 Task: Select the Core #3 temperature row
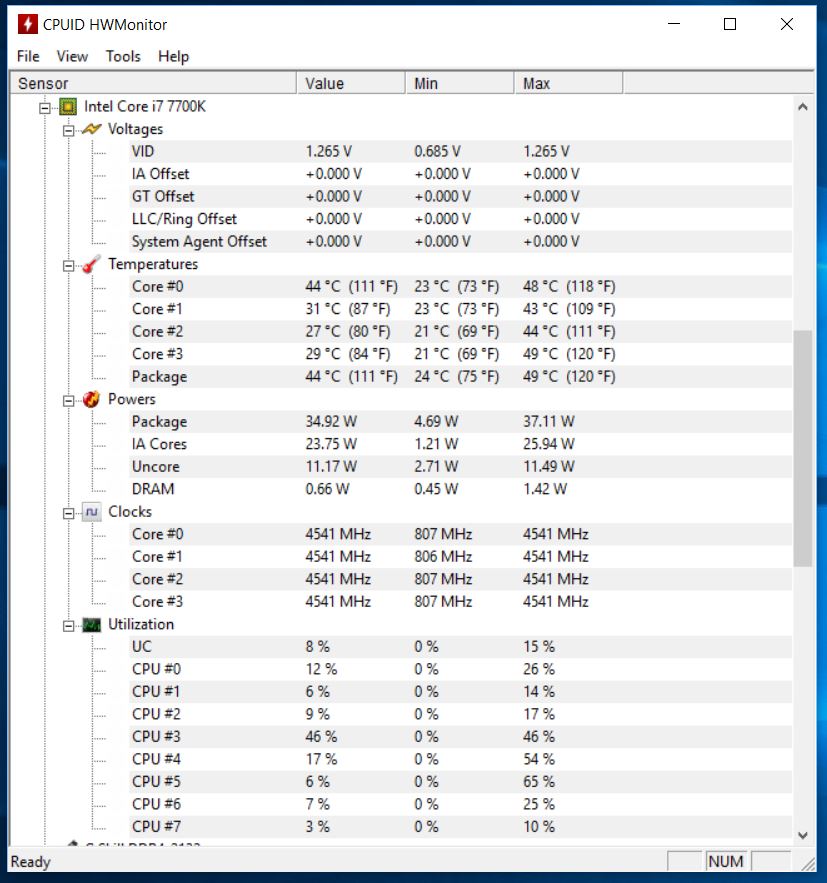pyautogui.click(x=460, y=354)
